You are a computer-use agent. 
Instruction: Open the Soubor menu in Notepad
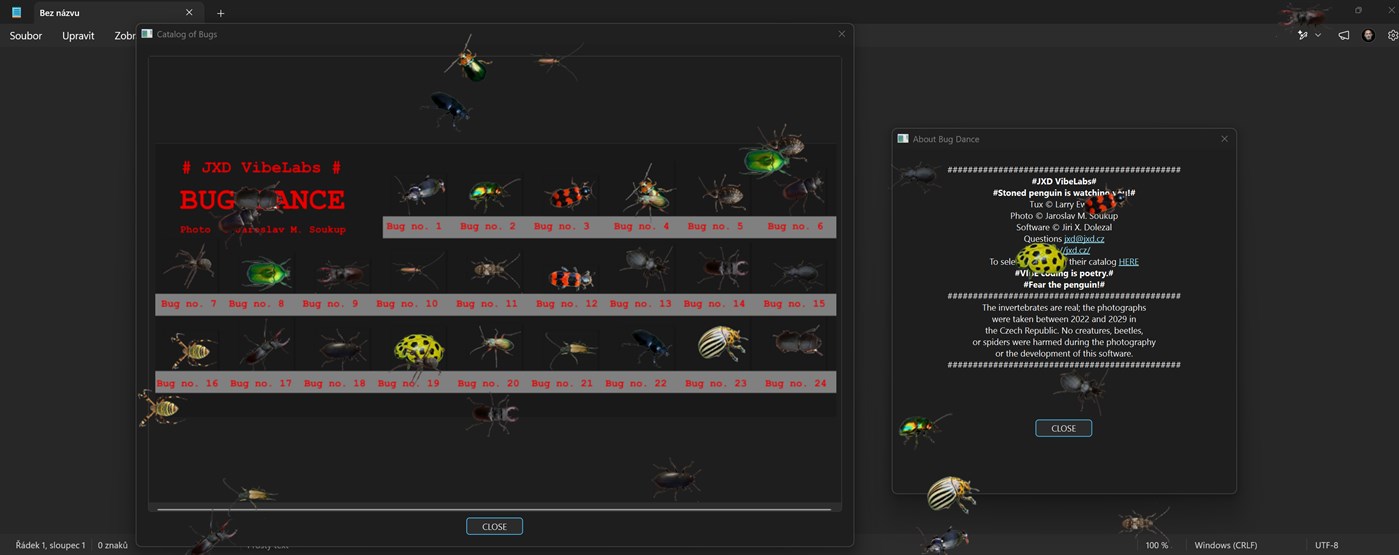[26, 36]
